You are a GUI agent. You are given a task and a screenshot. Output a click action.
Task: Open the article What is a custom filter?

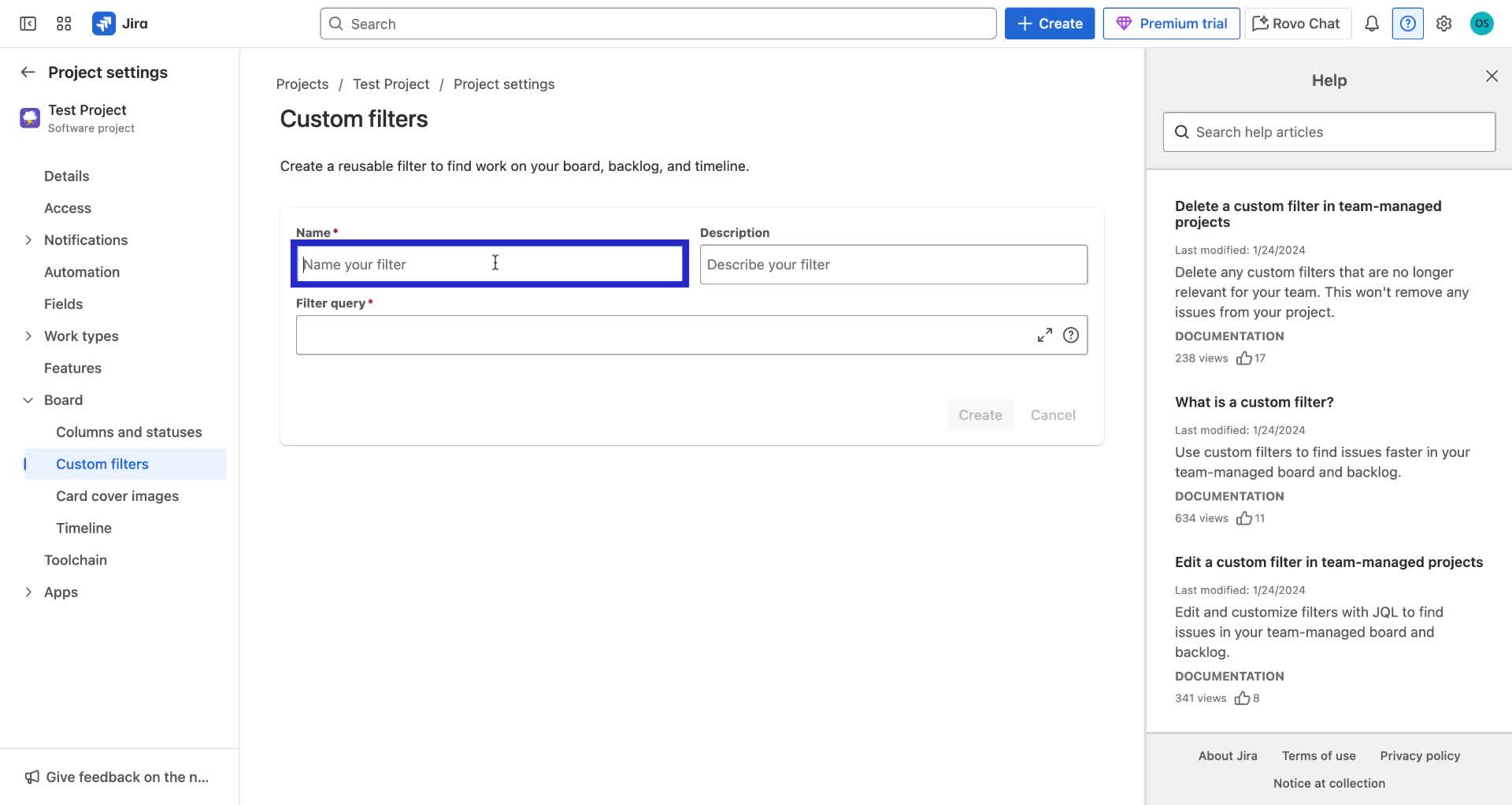coord(1254,402)
